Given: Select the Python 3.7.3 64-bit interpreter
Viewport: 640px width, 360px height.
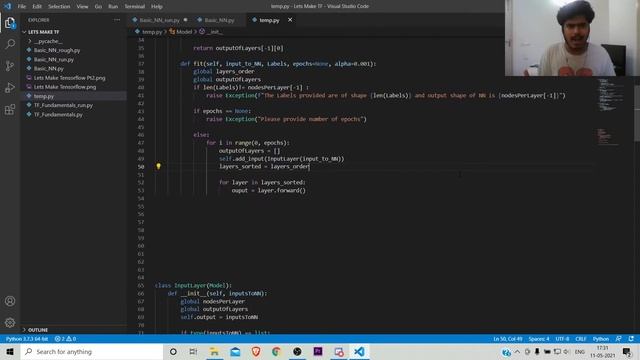Looking at the screenshot, I should click(x=27, y=339).
